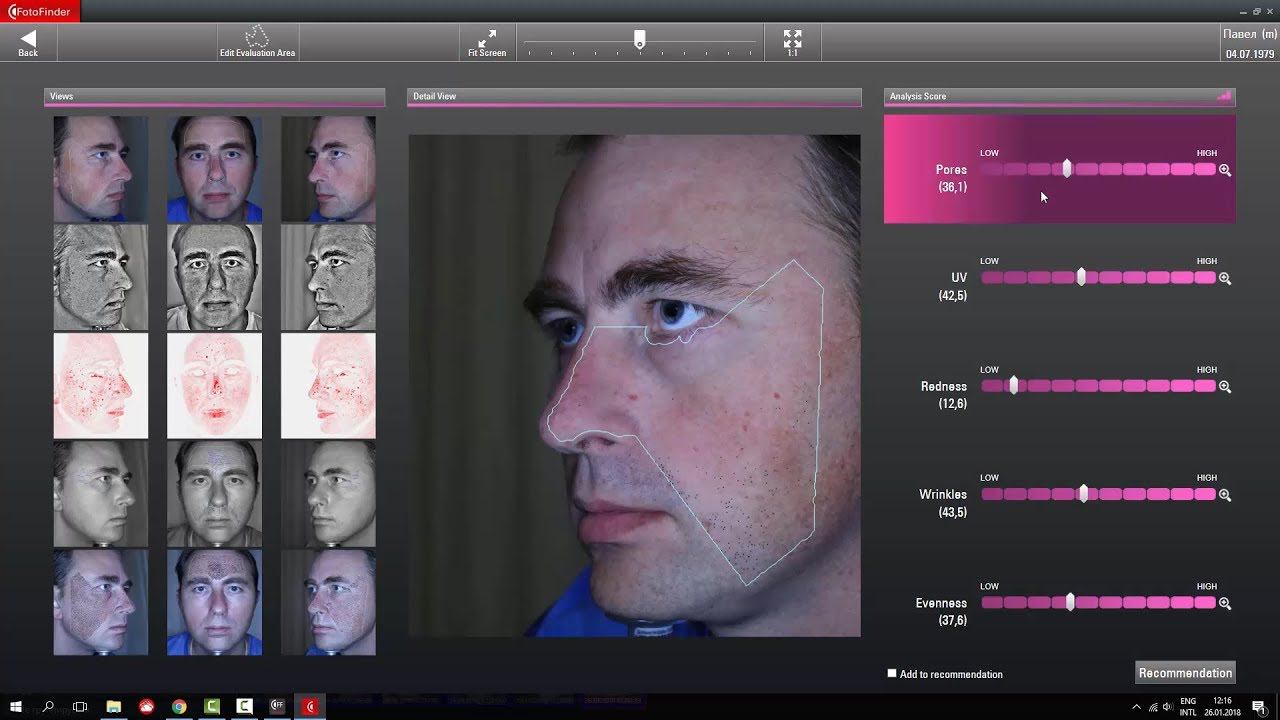Click the Analysis Score panel header
Viewport: 1280px width, 720px height.
(x=1060, y=97)
